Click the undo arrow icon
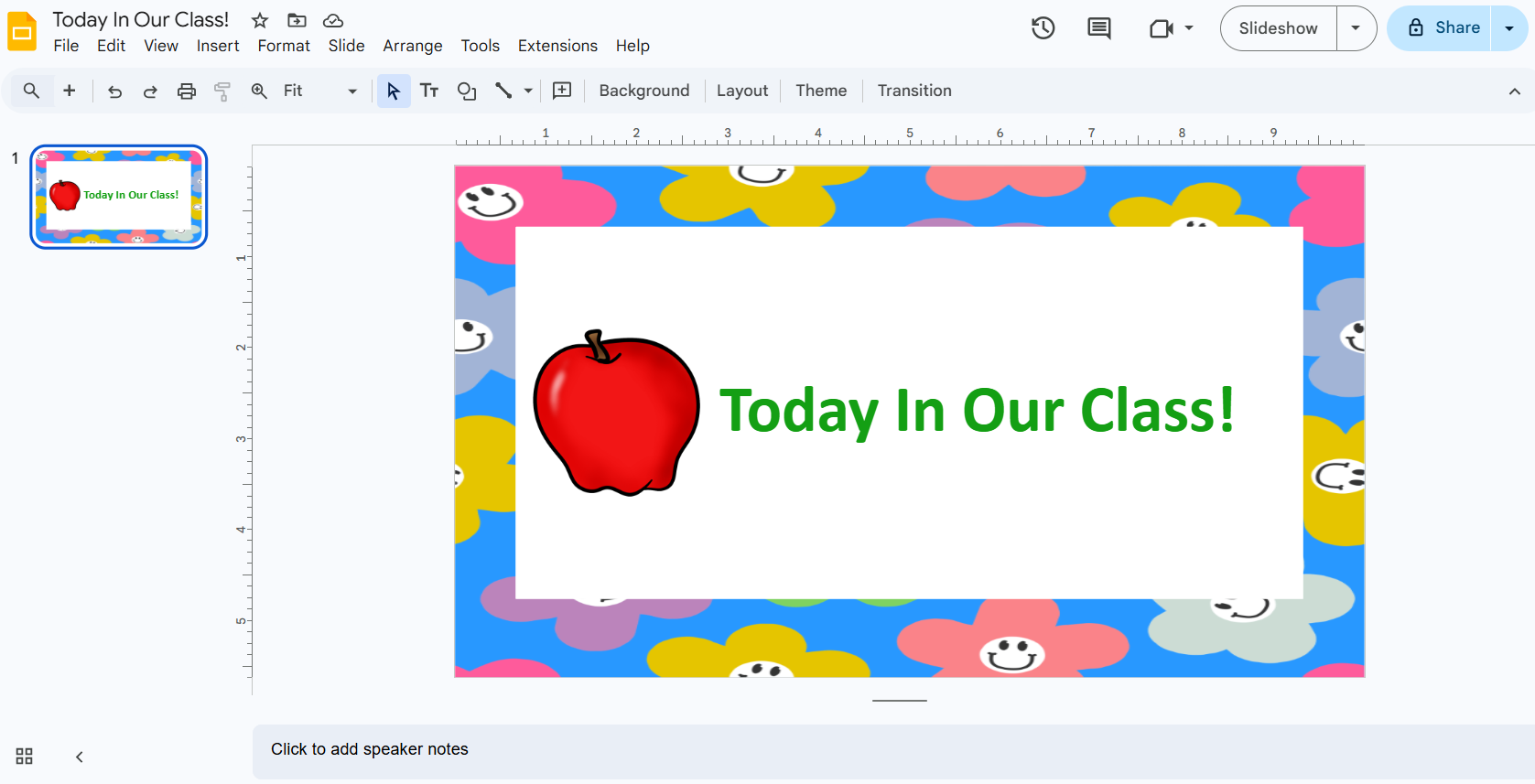Screen dimensions: 1535x784 pyautogui.click(x=114, y=91)
